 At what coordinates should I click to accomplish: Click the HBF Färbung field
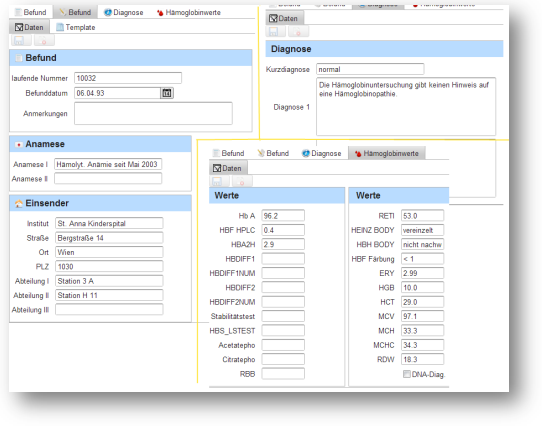click(422, 259)
